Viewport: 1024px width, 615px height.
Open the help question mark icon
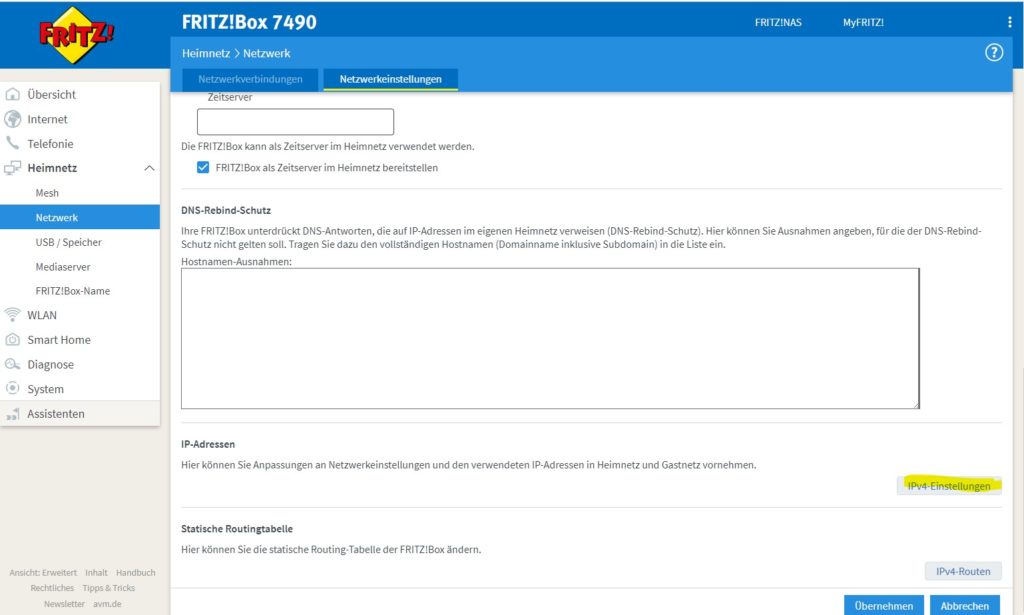click(x=993, y=53)
